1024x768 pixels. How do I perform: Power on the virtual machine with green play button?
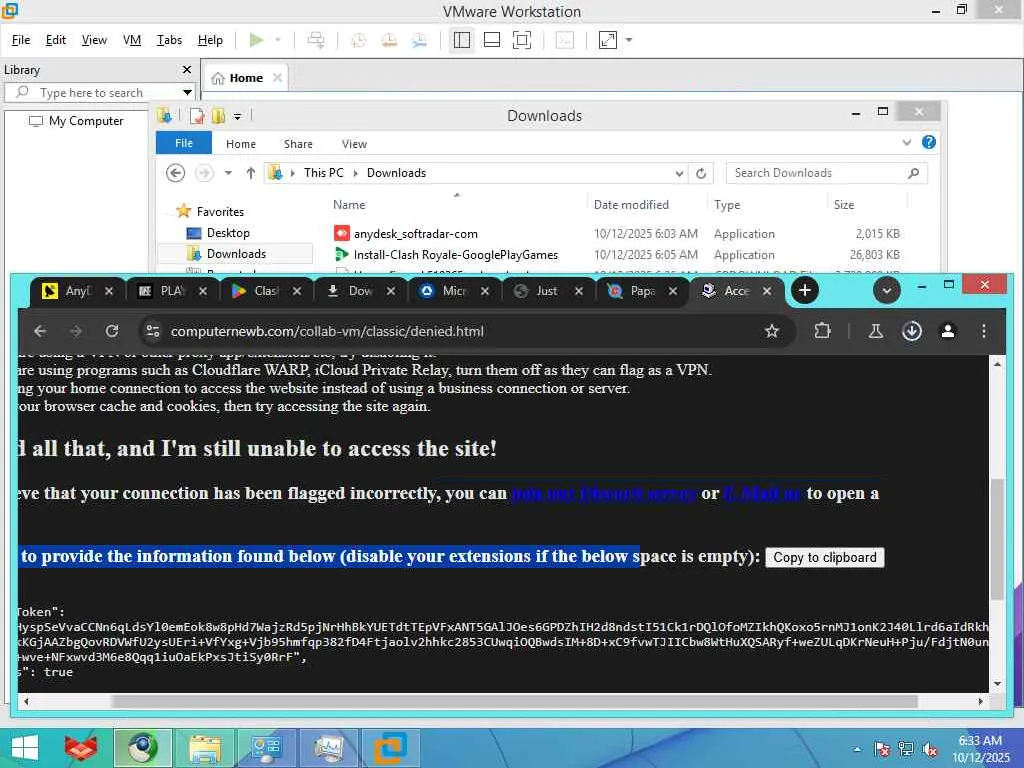(256, 40)
